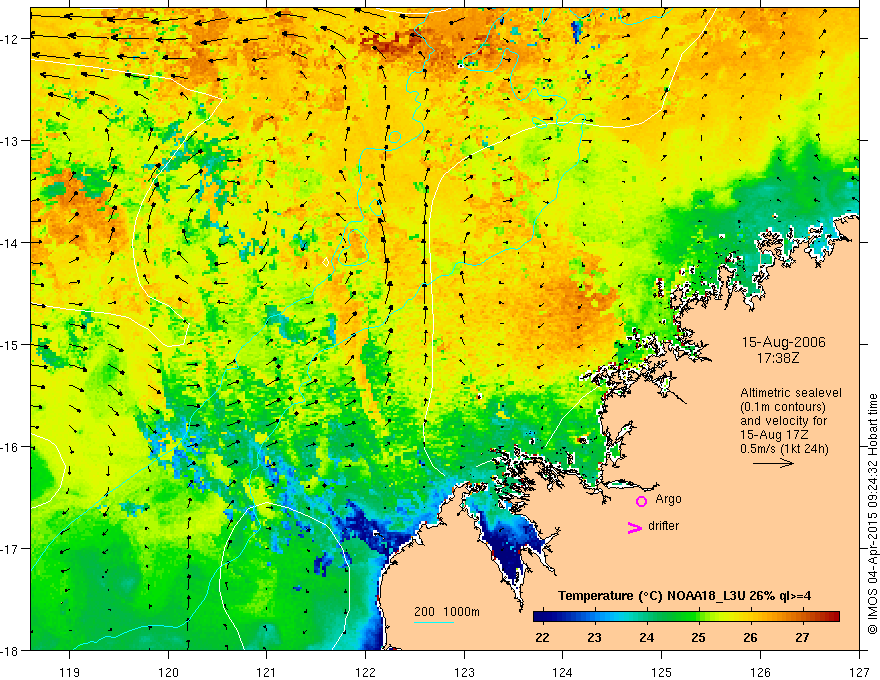The height and width of the screenshot is (680, 880).
Task: Click the longitude axis label '121'
Action: 267,672
